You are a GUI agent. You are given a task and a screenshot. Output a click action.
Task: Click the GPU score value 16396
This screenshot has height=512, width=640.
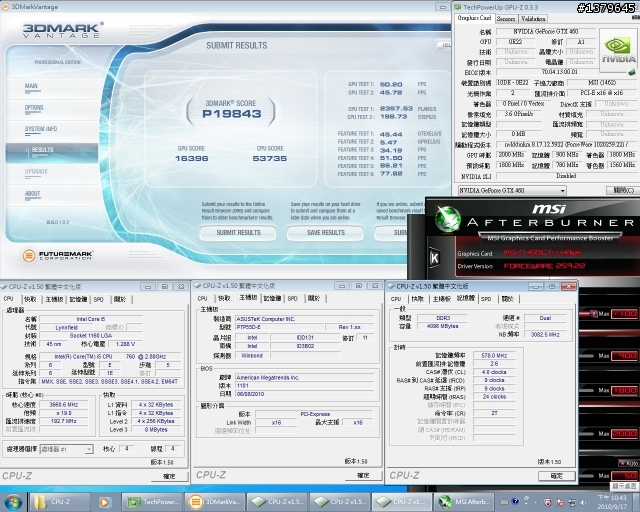(x=191, y=158)
